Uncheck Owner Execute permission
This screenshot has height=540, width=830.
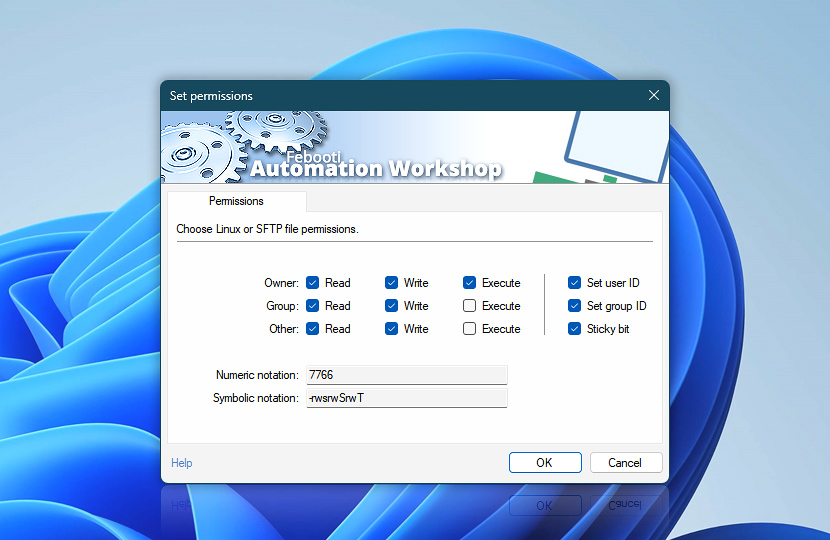click(470, 283)
